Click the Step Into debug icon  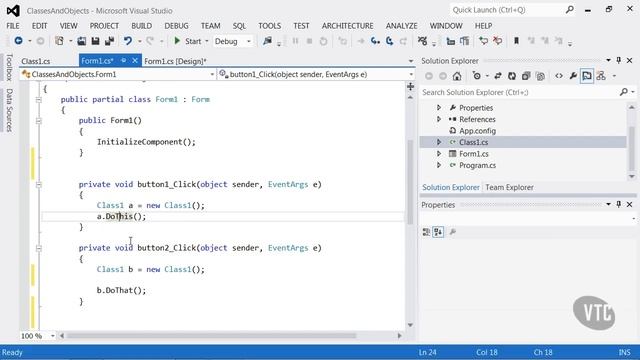pos(375,41)
